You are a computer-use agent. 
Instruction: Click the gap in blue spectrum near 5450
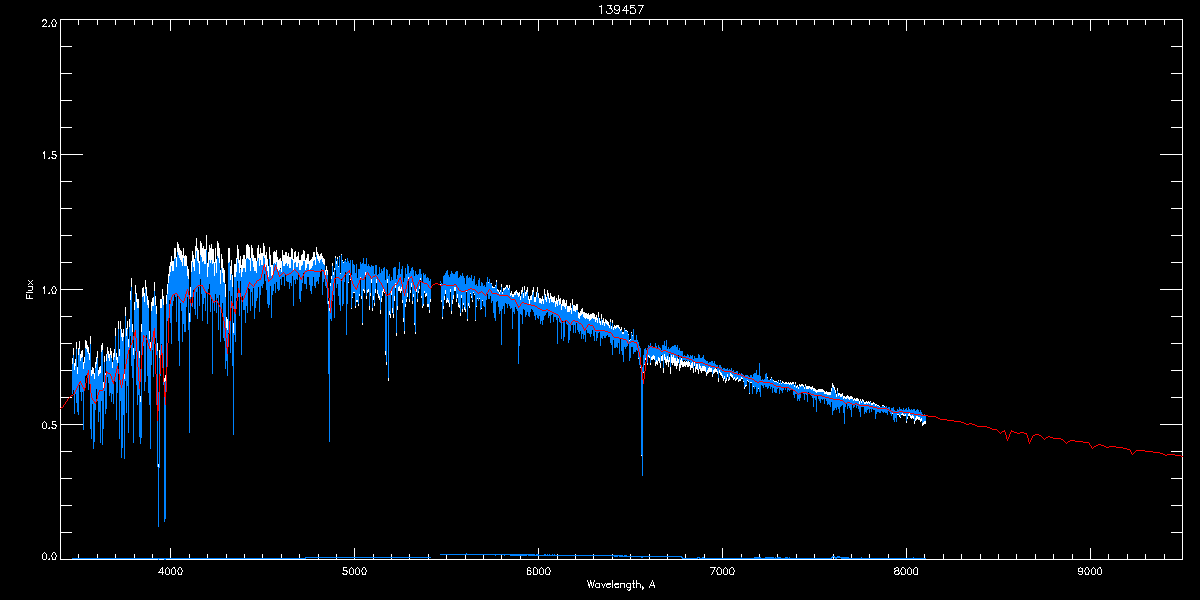coord(436,290)
